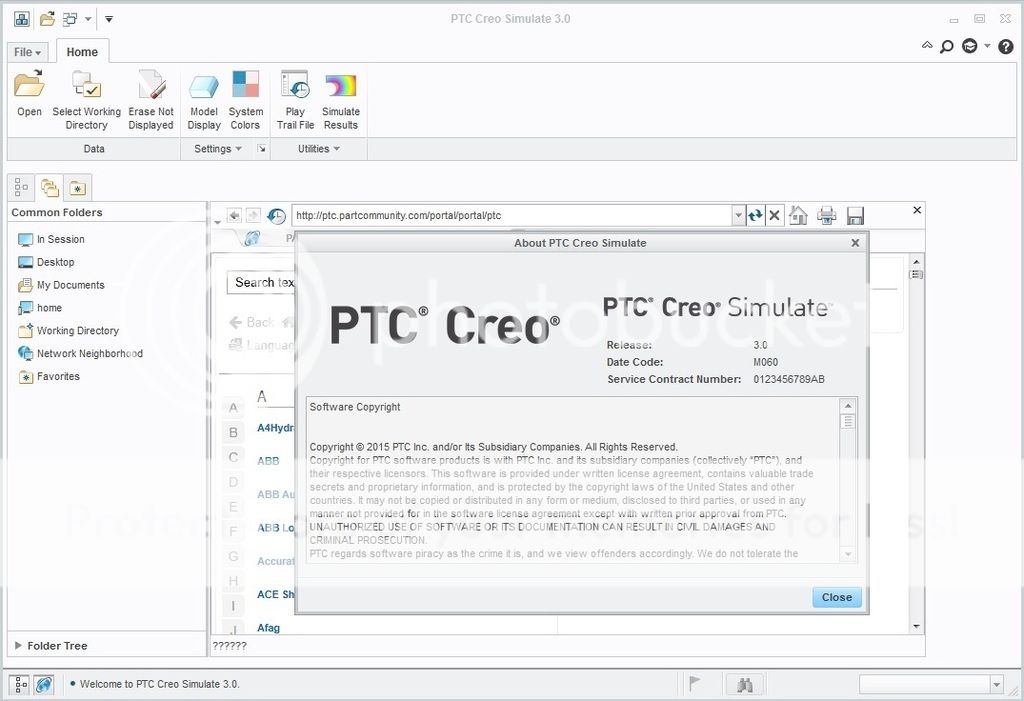This screenshot has width=1024, height=701.
Task: Click the Erase Not Displayed icon
Action: 151,86
